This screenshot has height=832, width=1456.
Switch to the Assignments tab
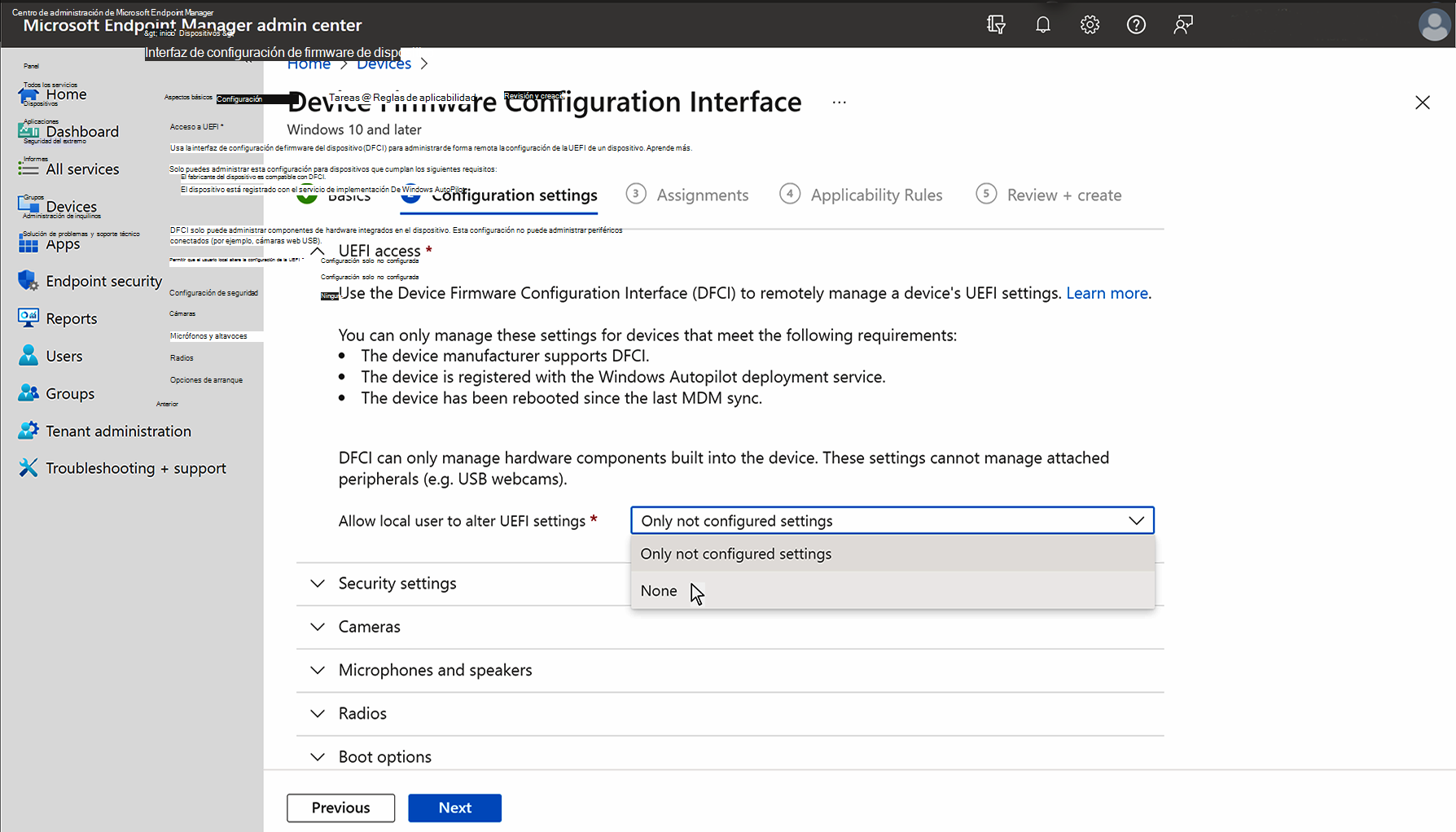[703, 195]
